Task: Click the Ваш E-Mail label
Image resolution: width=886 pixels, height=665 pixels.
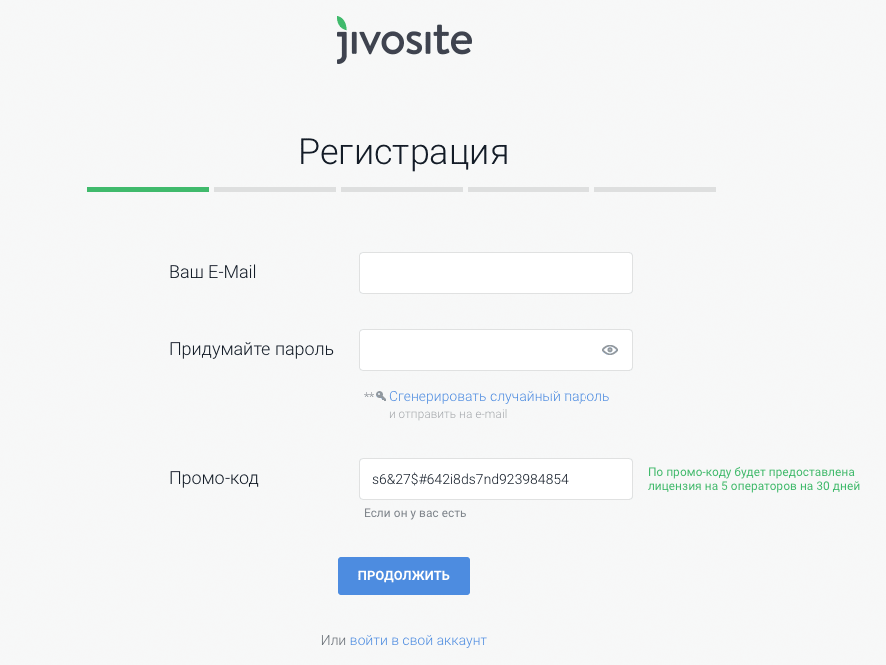Action: [x=213, y=272]
